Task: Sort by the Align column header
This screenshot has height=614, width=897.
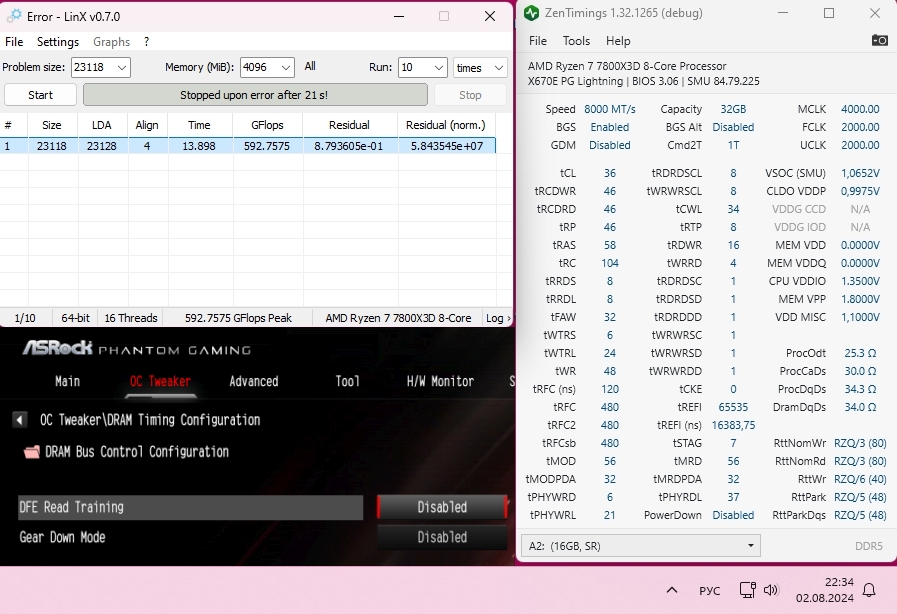Action: tap(147, 125)
